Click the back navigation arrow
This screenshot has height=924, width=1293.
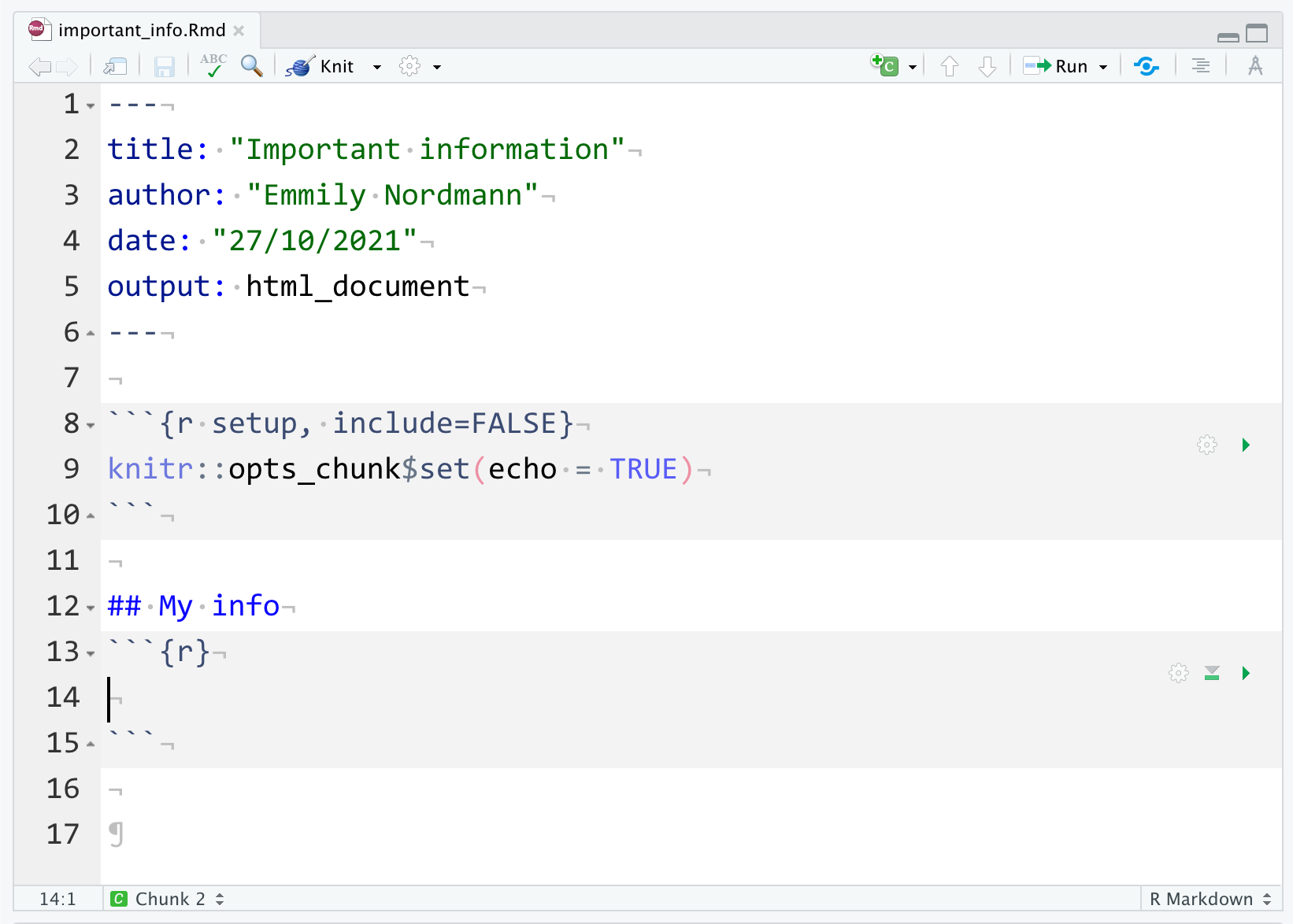click(x=39, y=67)
